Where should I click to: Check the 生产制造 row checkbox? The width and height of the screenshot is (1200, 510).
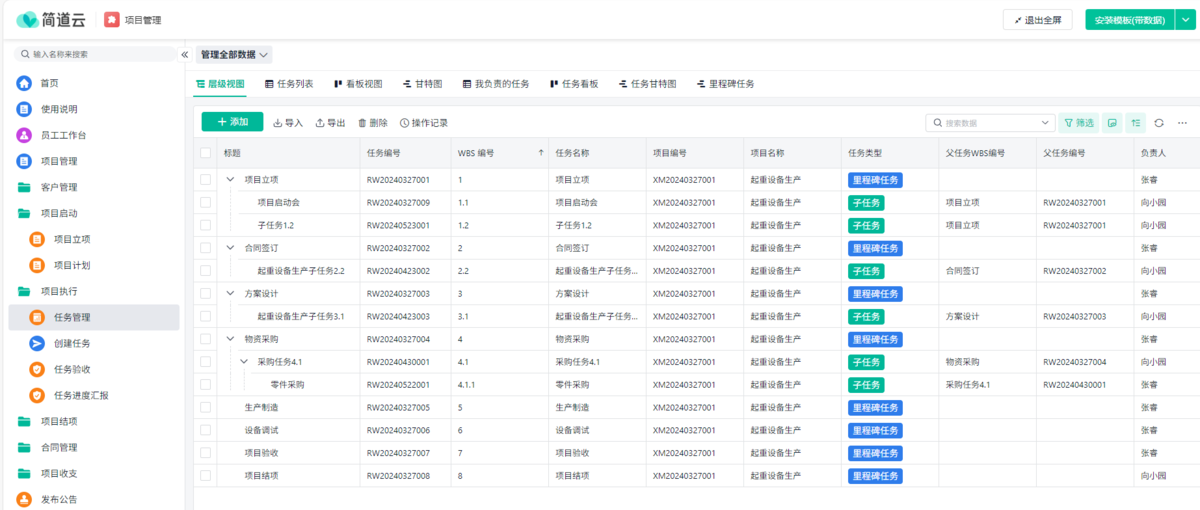[x=206, y=407]
